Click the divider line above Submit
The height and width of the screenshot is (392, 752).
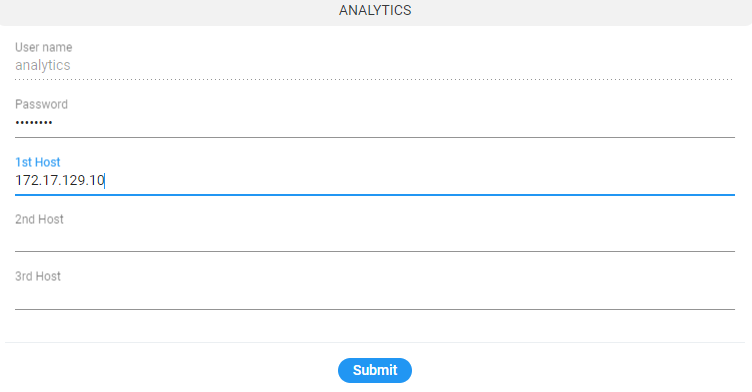(x=375, y=343)
